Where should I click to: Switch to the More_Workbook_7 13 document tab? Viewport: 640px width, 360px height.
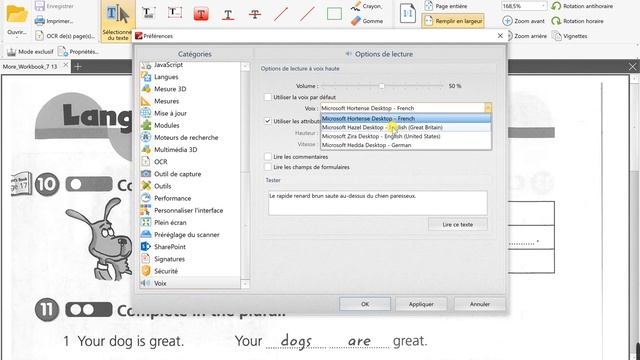30,66
